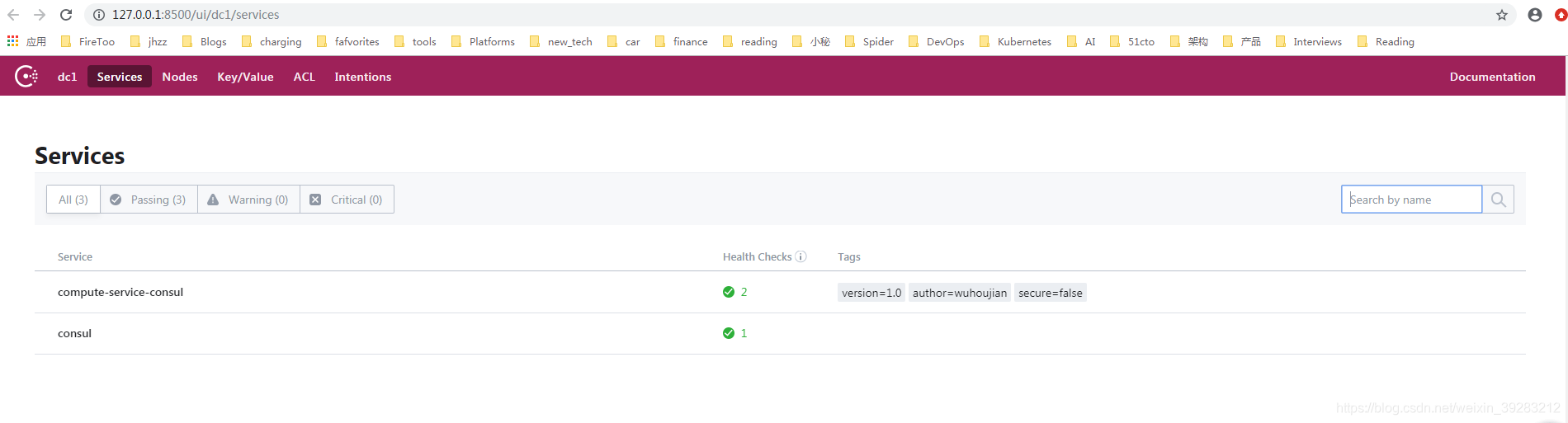The height and width of the screenshot is (423, 1568).
Task: Open the dc1 datacenter selector
Action: click(67, 77)
